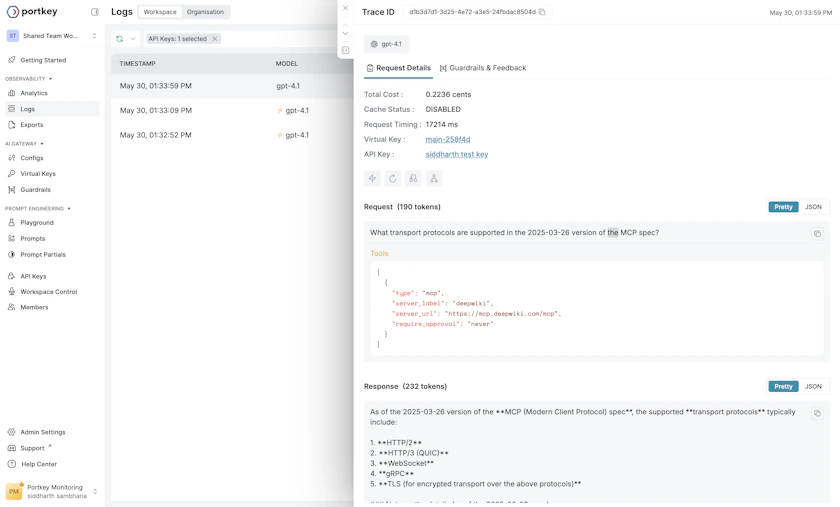Open the Playground

[x=37, y=222]
